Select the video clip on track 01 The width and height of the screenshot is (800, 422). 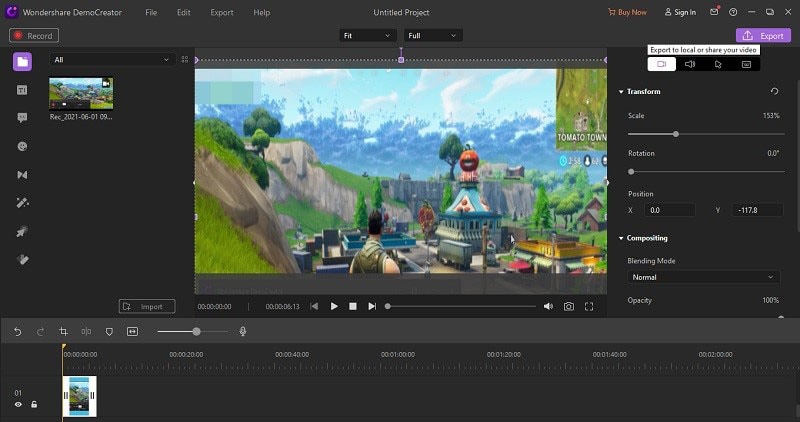click(80, 396)
